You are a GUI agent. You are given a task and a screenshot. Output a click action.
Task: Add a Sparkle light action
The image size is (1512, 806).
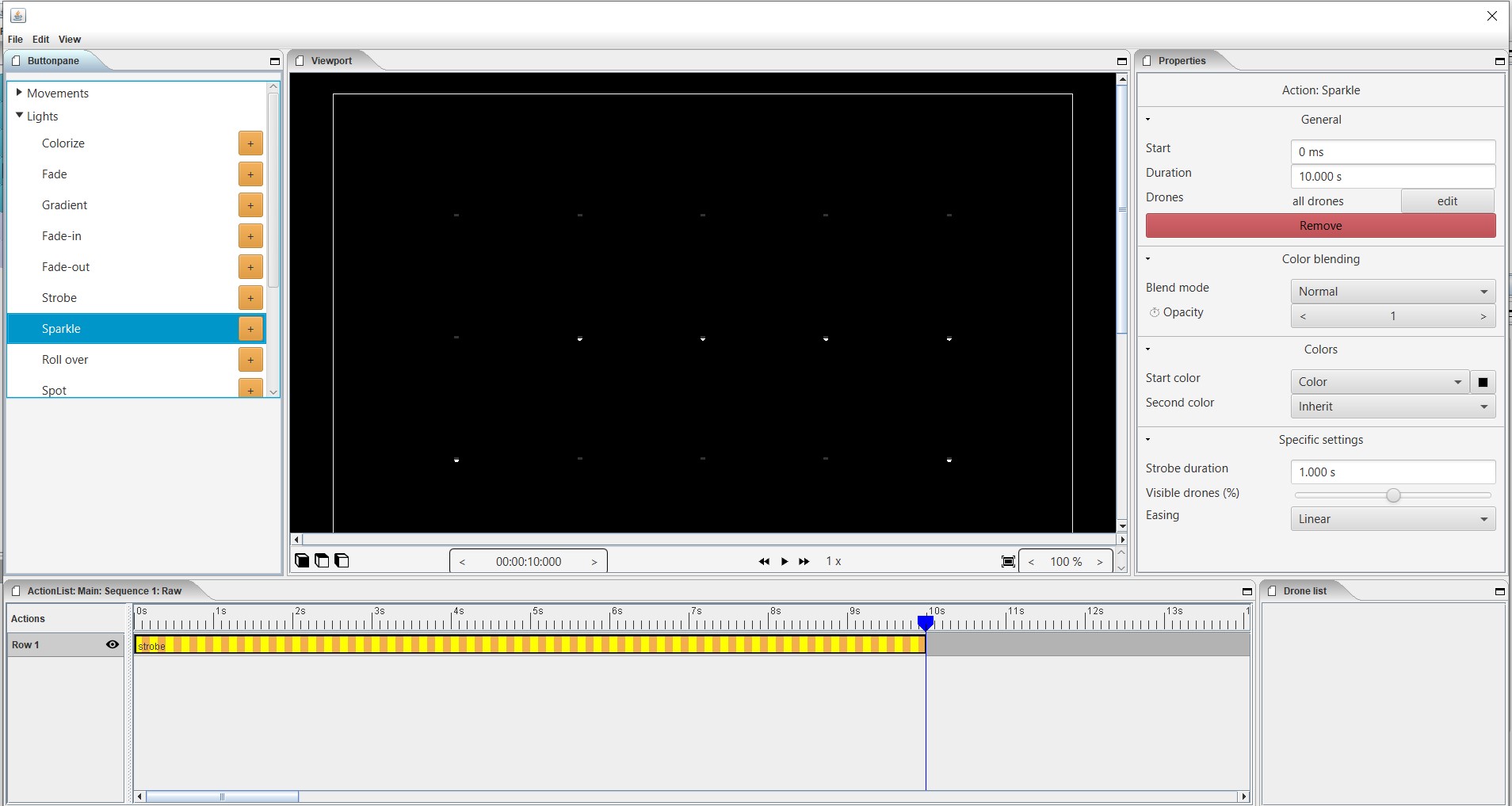point(250,329)
